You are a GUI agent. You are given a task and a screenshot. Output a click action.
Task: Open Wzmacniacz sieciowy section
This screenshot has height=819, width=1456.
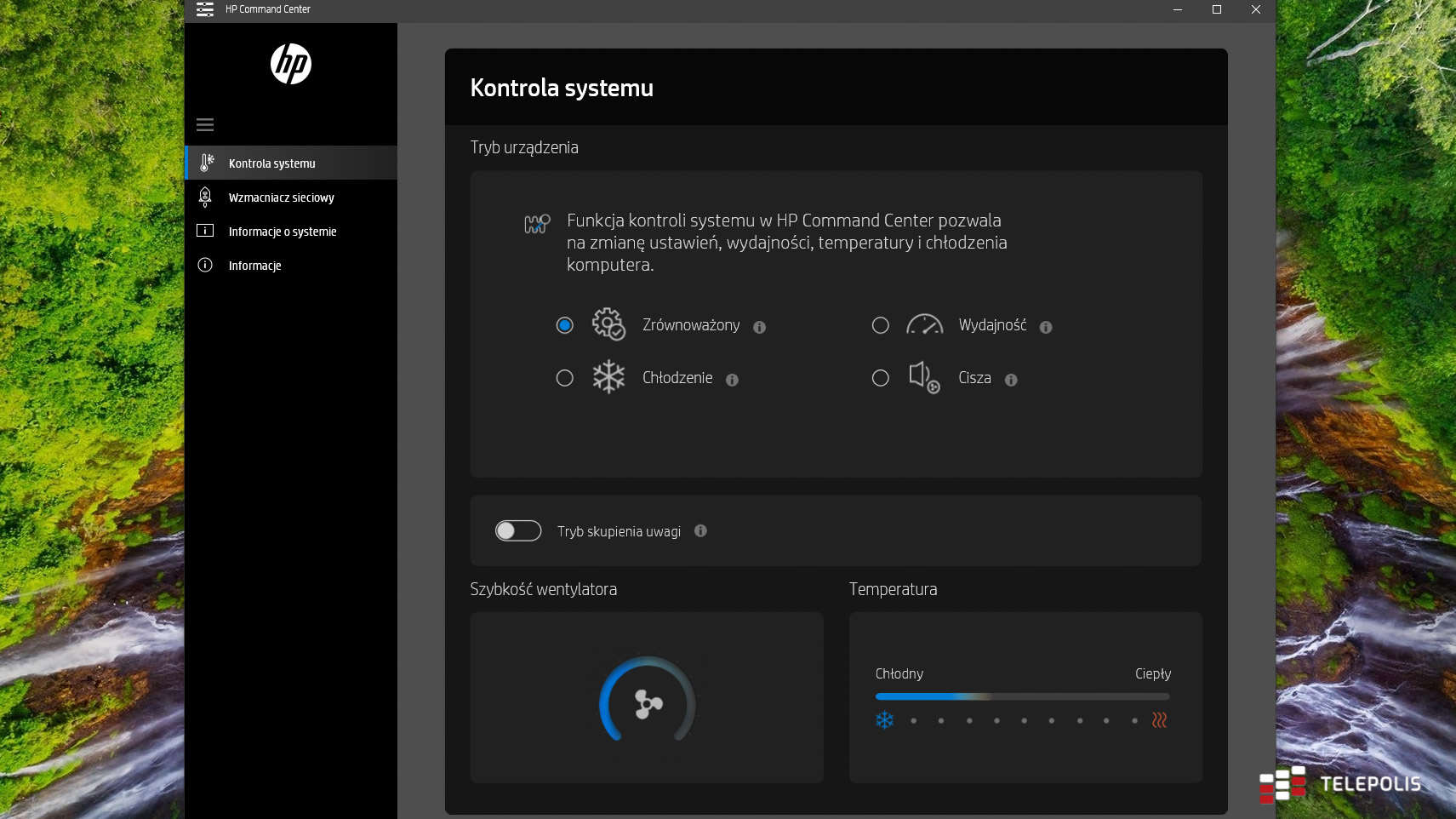(281, 198)
